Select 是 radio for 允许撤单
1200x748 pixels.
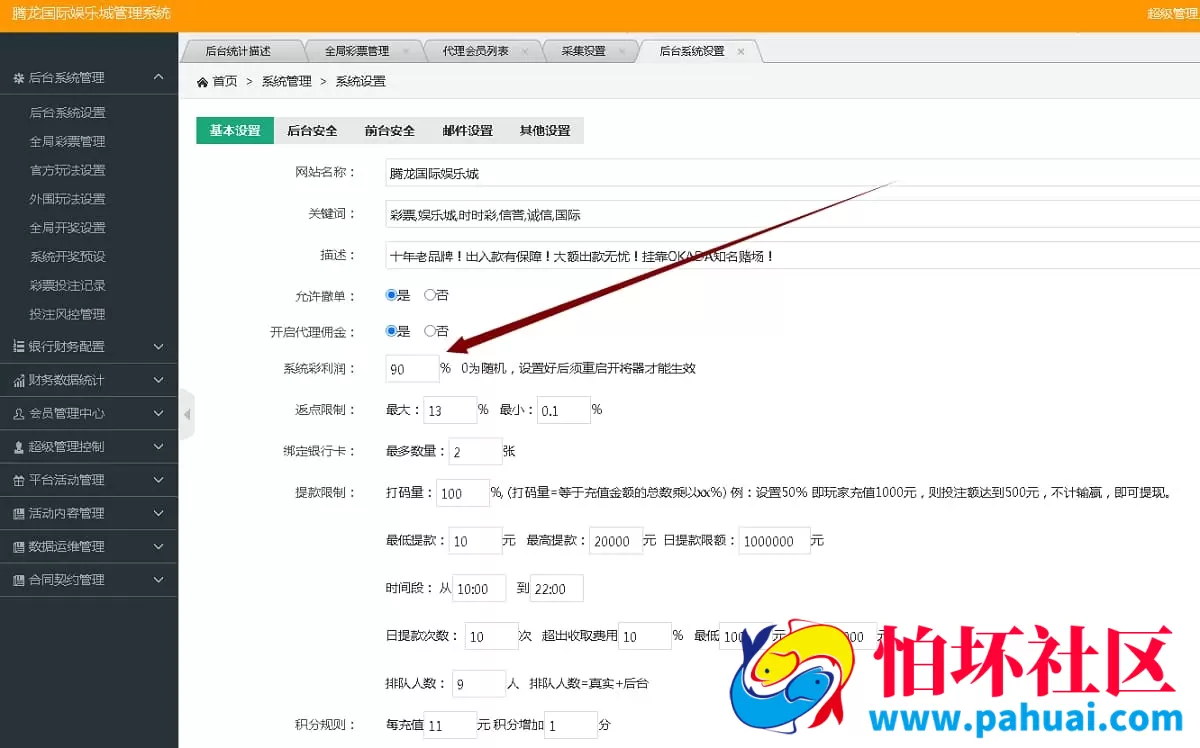click(390, 295)
